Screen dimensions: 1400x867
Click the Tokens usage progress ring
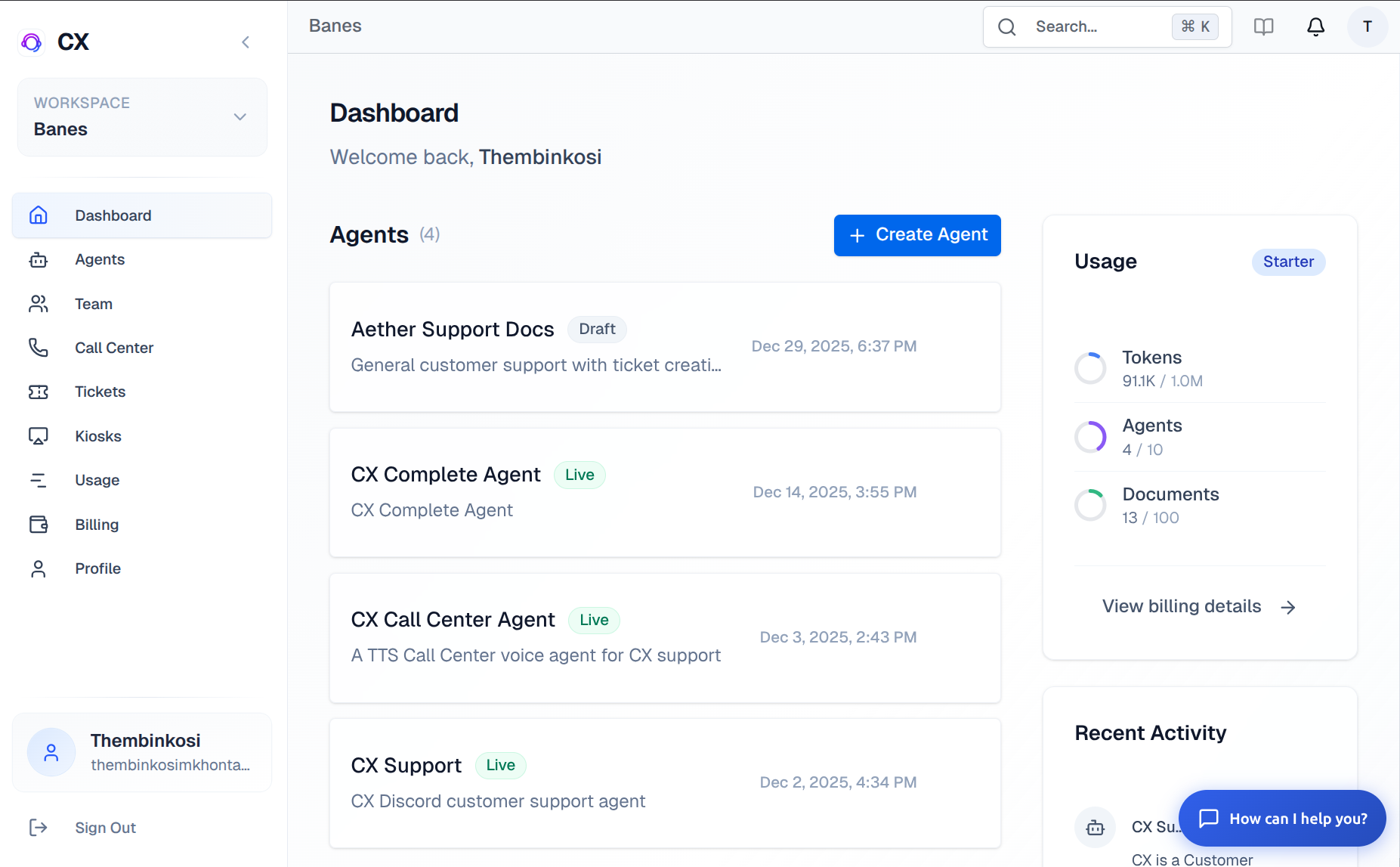[1090, 368]
